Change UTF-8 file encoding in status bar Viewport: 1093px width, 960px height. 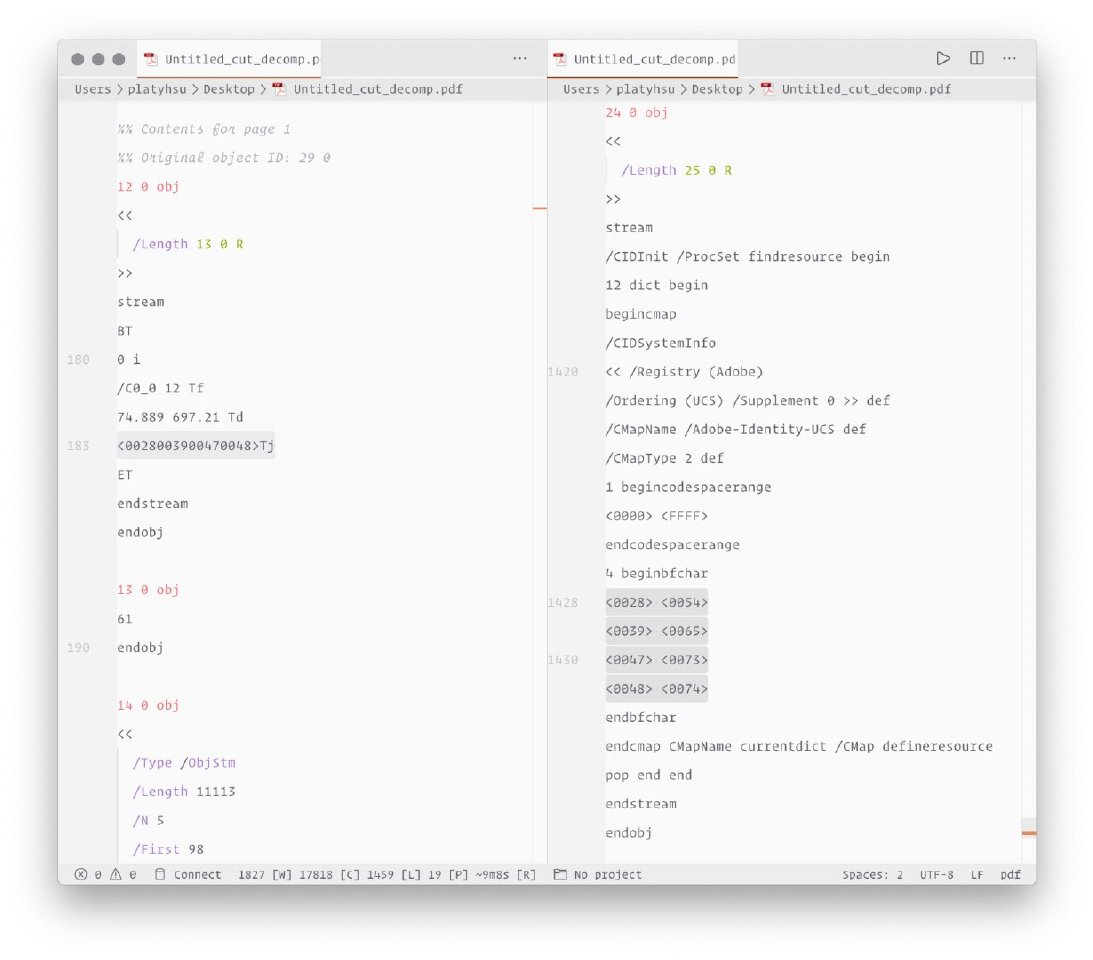coord(937,875)
